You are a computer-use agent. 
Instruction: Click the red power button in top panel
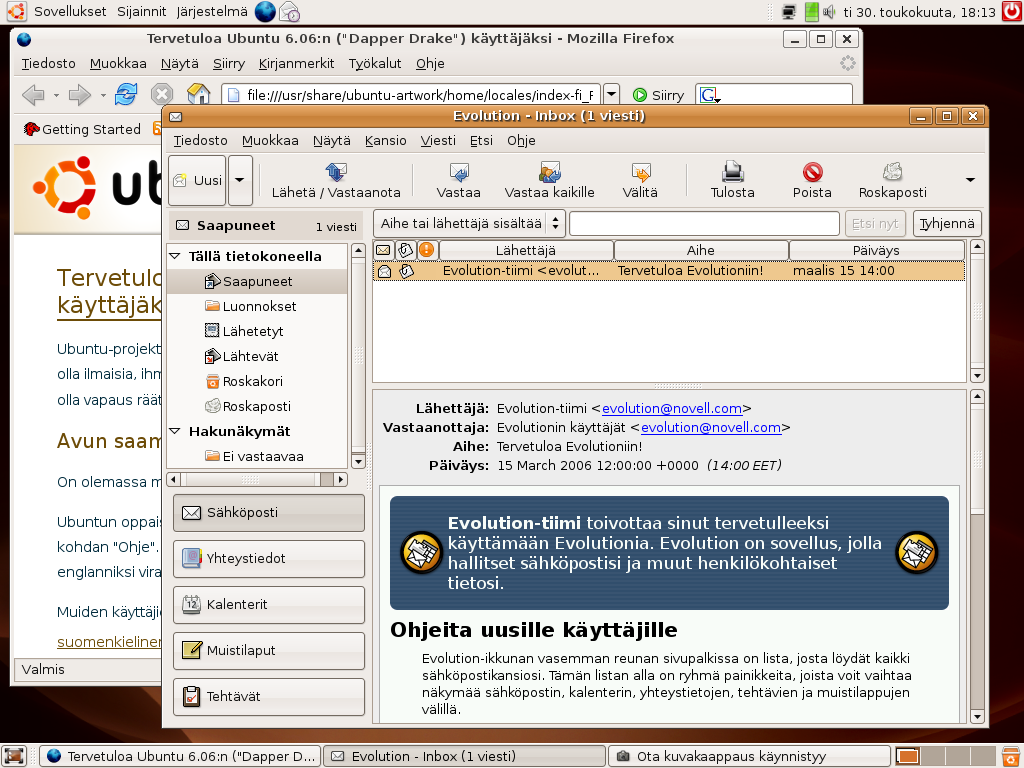[1012, 11]
